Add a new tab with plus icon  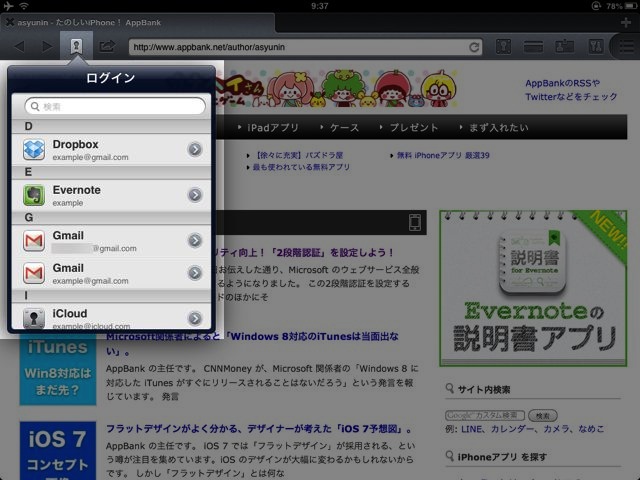626,22
